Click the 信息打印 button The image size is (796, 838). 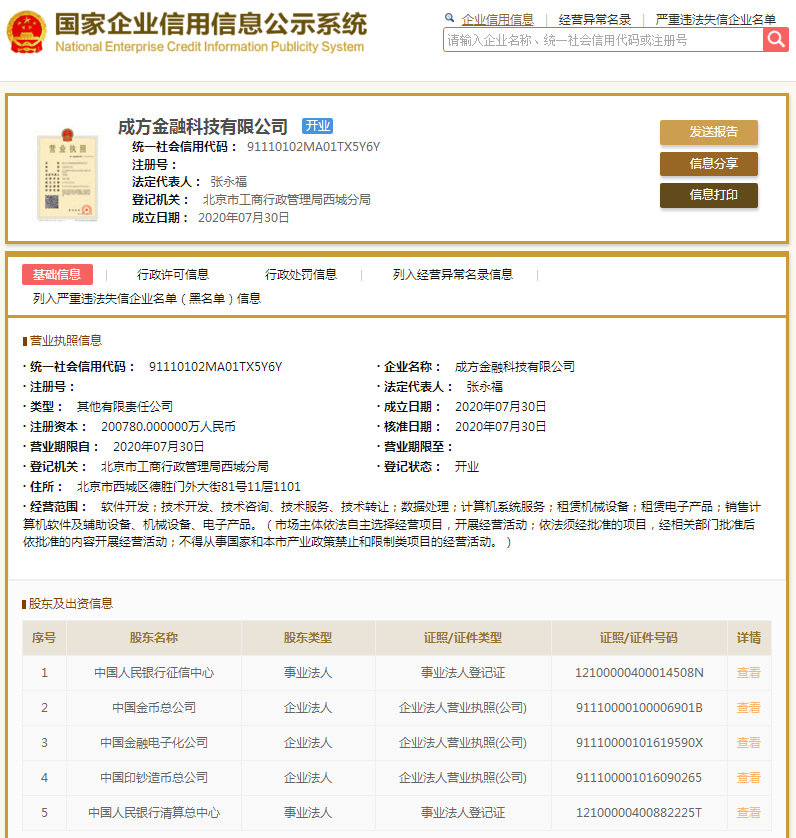tap(709, 195)
